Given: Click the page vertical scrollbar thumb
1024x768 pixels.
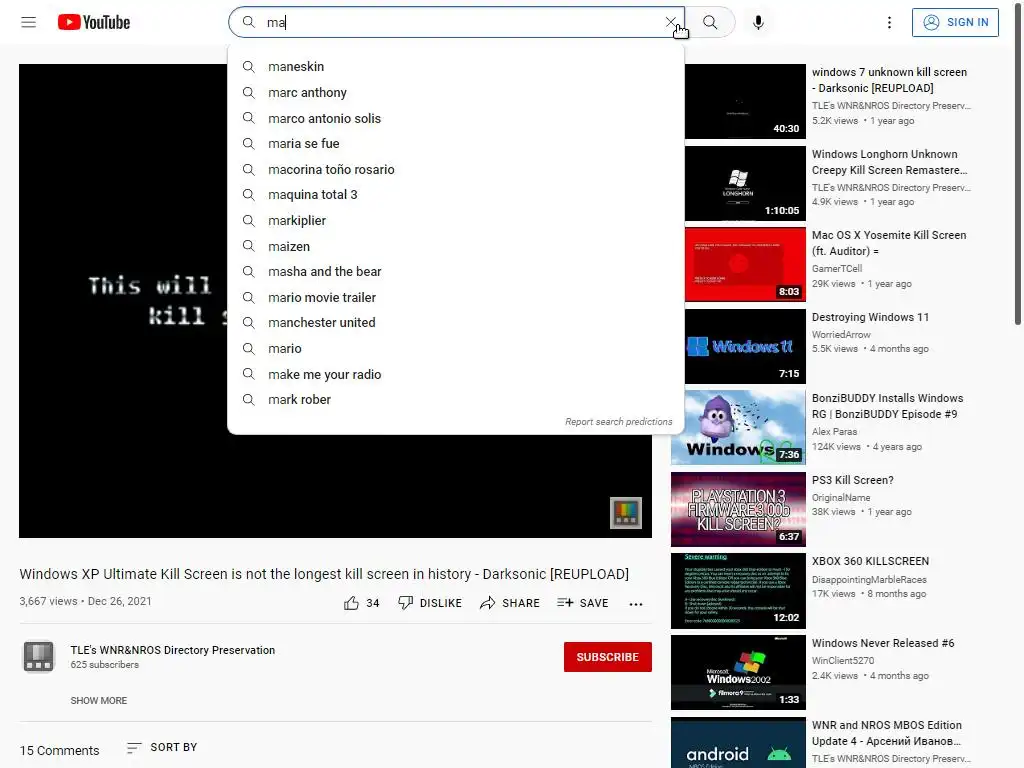Looking at the screenshot, I should (x=1018, y=163).
